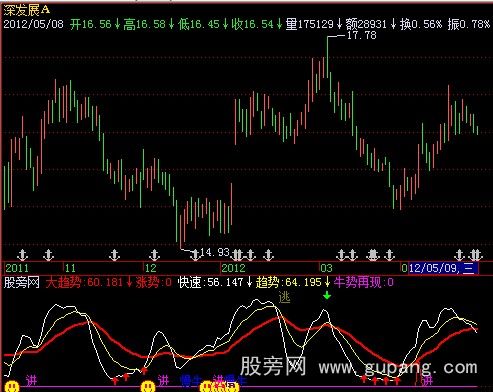Image resolution: width=493 pixels, height=392 pixels.
Task: Click the 03 month axis label
Action: tap(326, 268)
